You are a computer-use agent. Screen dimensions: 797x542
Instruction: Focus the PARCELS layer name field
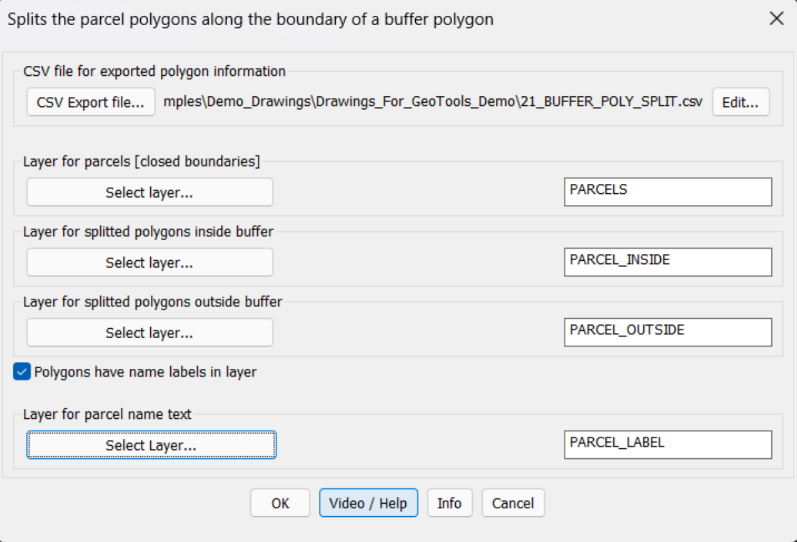[x=667, y=192]
